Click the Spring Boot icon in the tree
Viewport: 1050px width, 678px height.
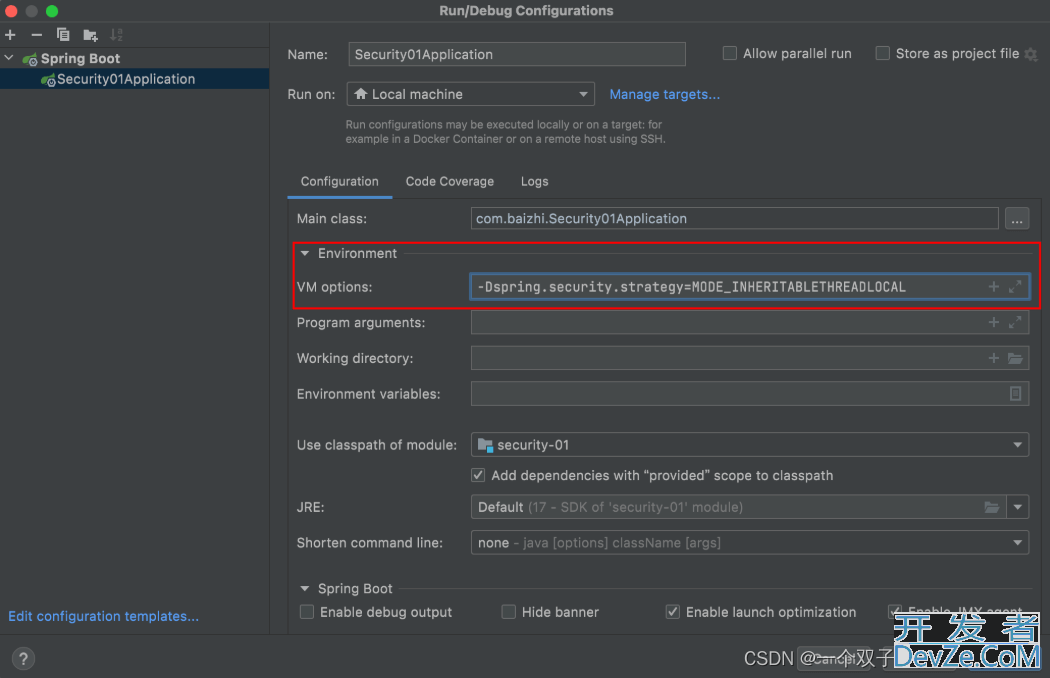30,60
